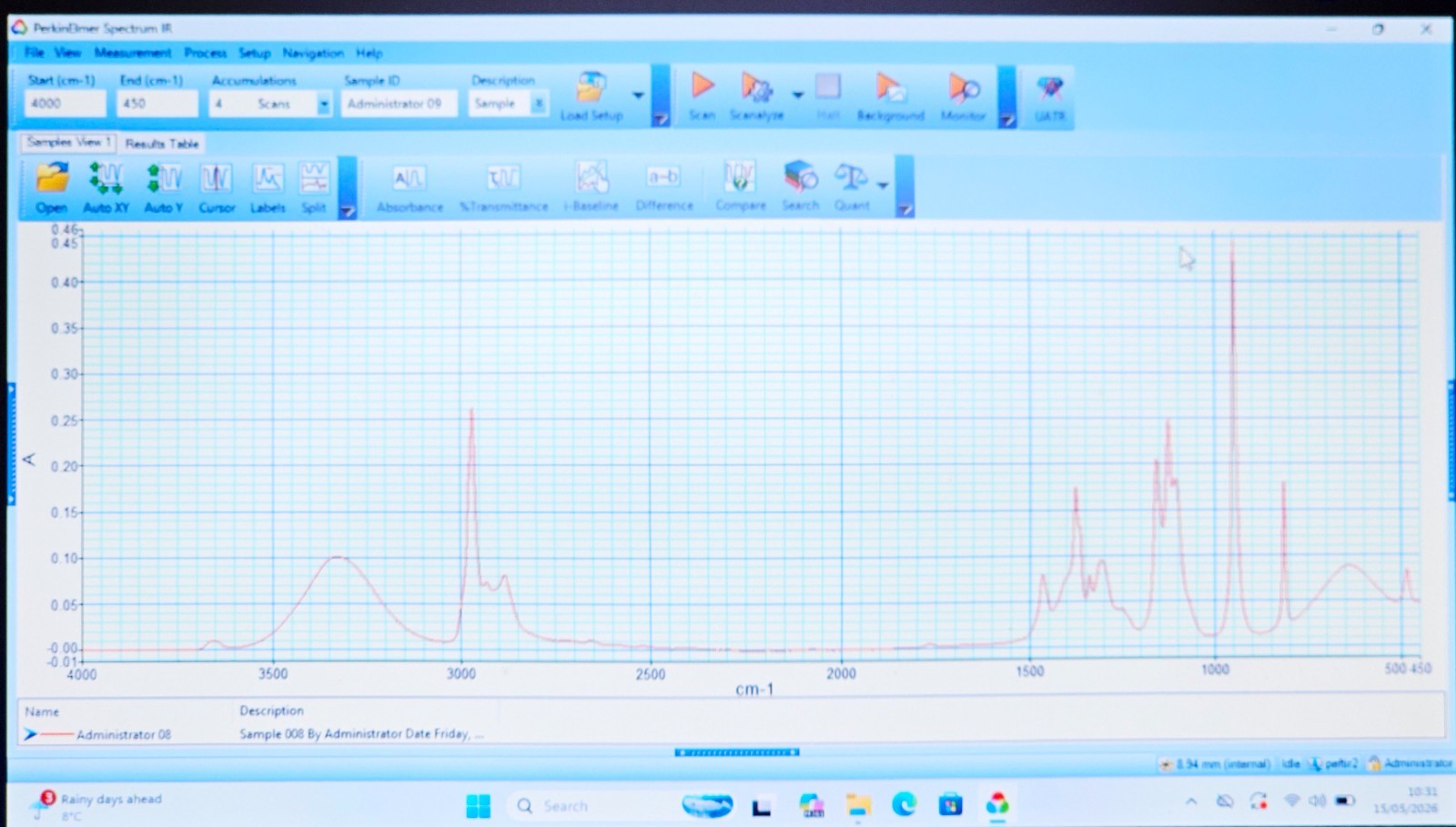The width and height of the screenshot is (1456, 827).
Task: Click the Scanalyze toolbar icon
Action: click(756, 96)
